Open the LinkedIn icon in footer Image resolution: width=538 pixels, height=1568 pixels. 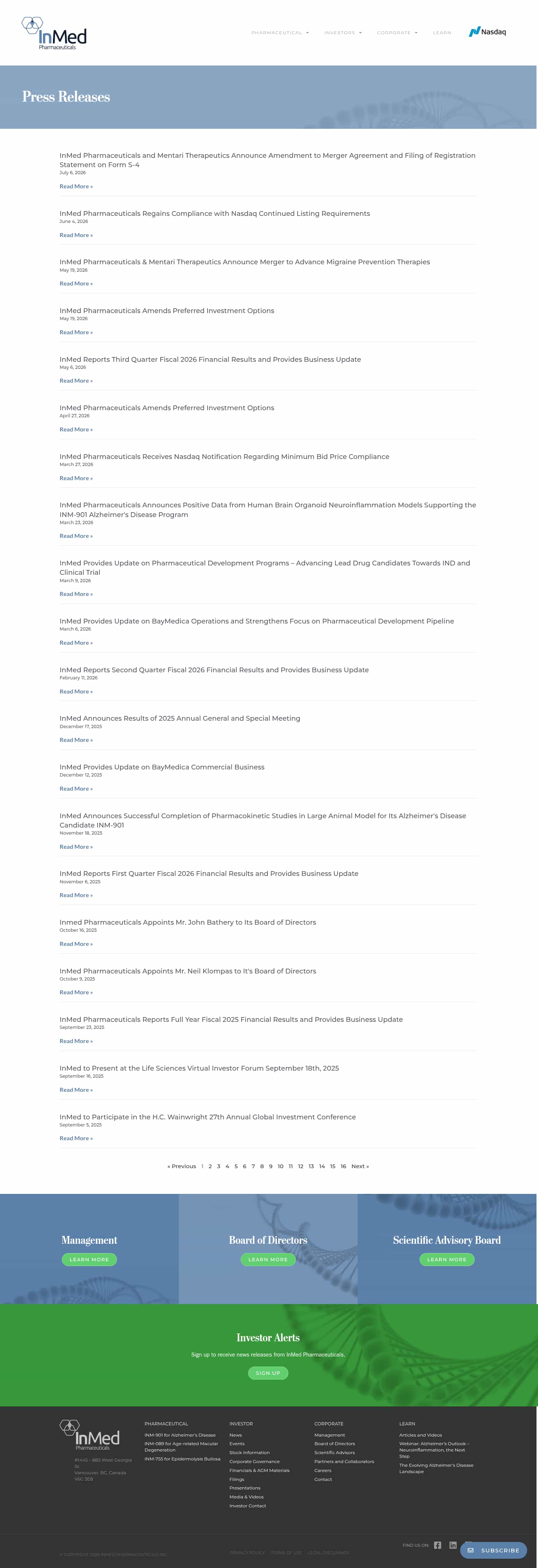coord(453,1545)
